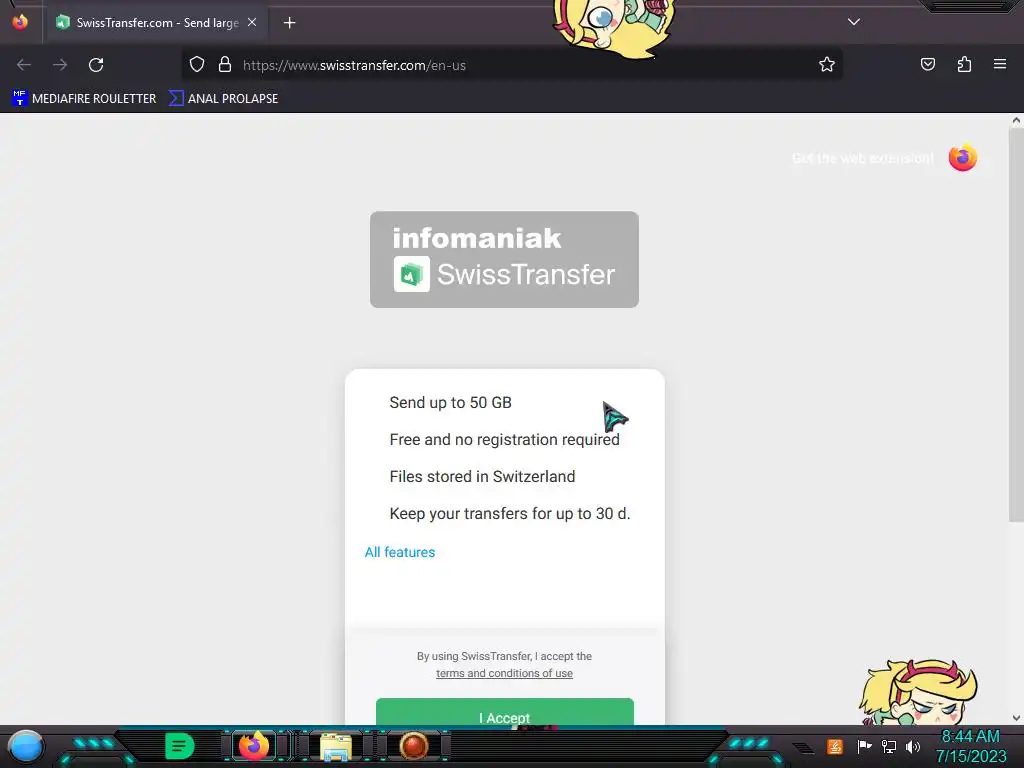Open terms and conditions of use link
This screenshot has width=1024, height=768.
tap(504, 673)
